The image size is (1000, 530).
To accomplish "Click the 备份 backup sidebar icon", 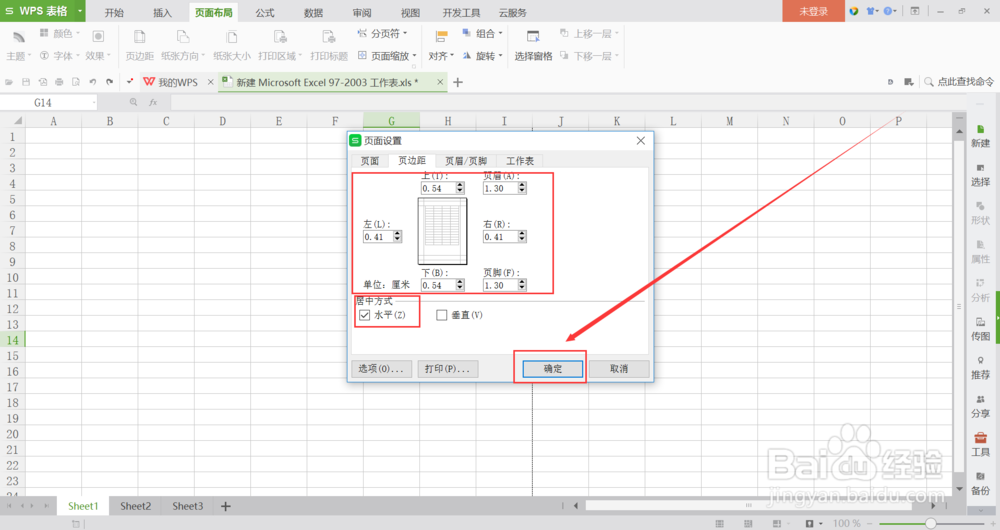I will [980, 483].
